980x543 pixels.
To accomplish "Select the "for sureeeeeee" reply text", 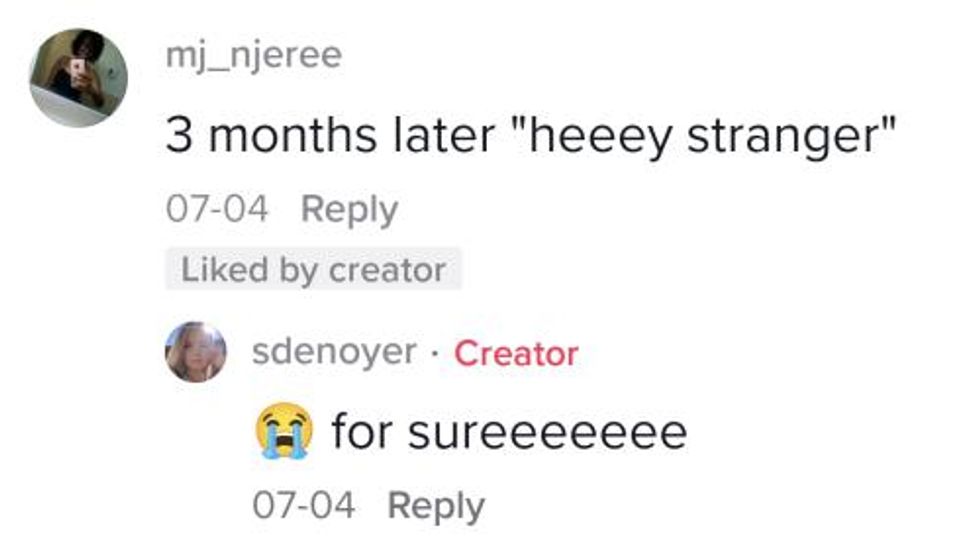I will (509, 432).
